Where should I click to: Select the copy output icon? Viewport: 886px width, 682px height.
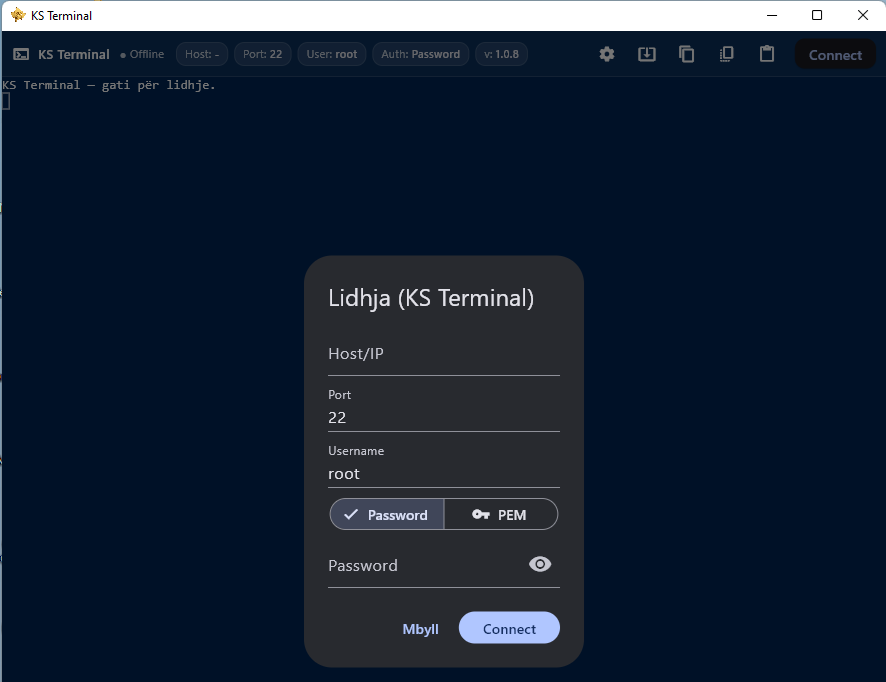click(x=686, y=54)
